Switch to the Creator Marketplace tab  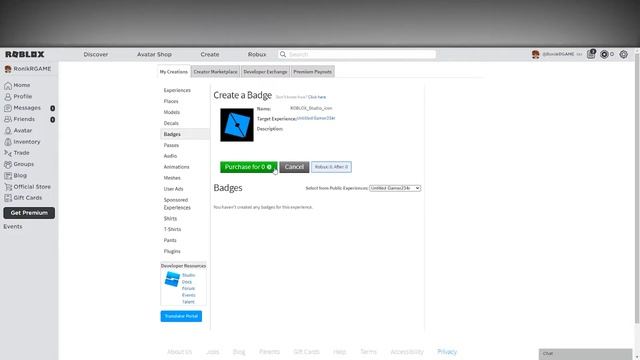click(215, 71)
